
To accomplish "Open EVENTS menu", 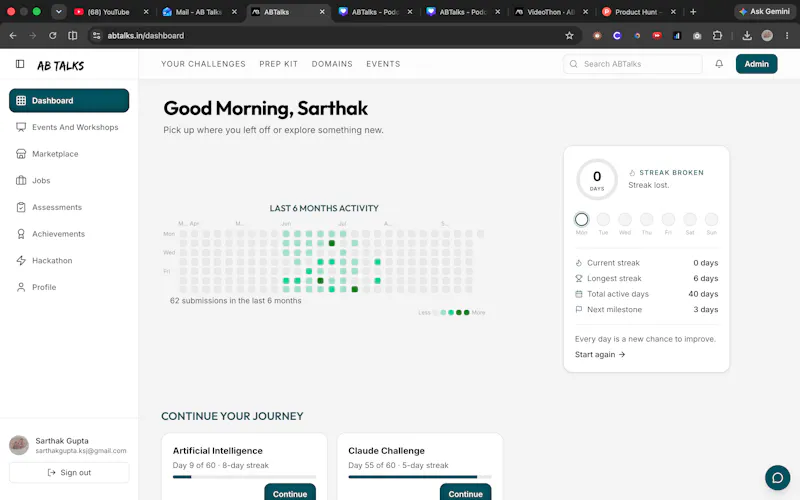I will point(383,64).
